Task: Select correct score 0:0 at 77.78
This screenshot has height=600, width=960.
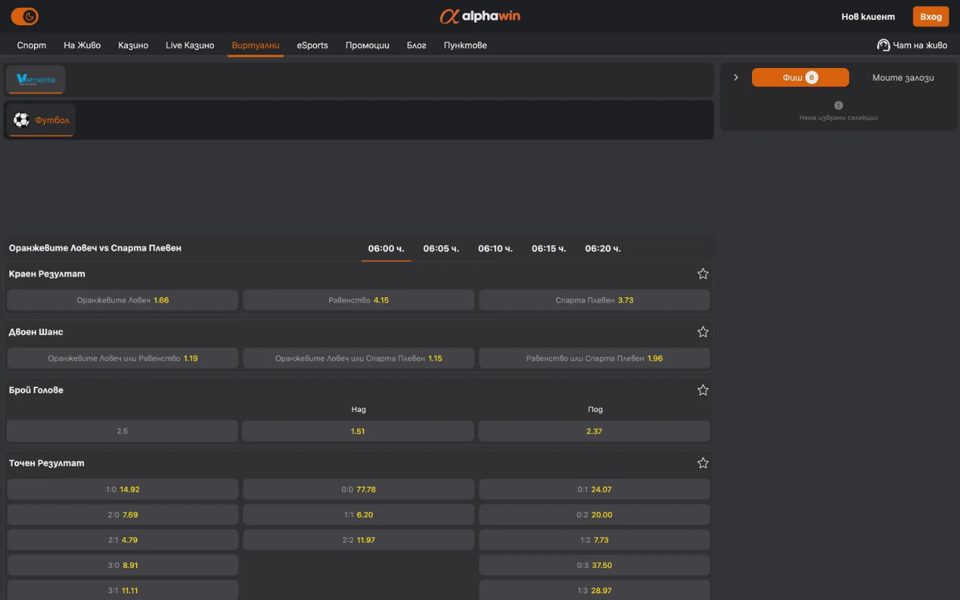Action: click(358, 489)
